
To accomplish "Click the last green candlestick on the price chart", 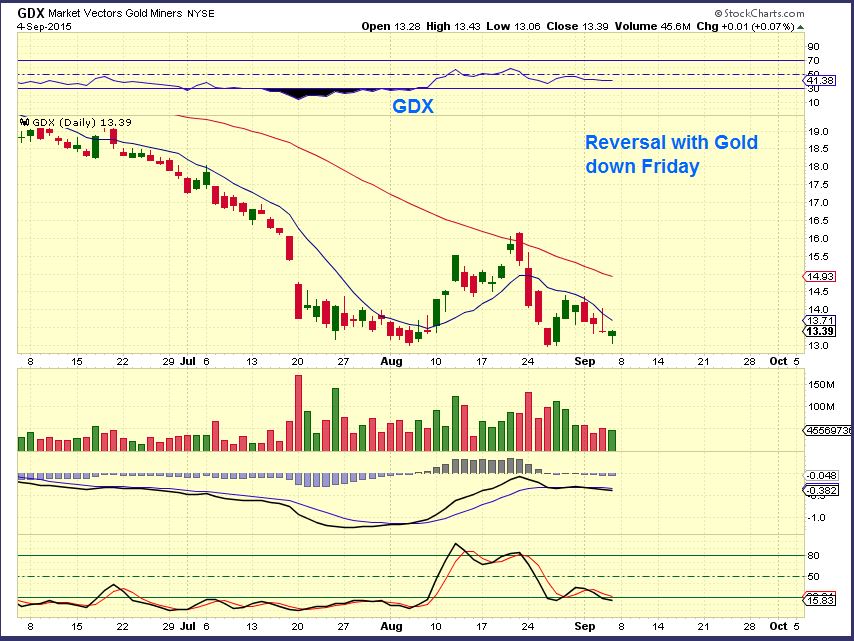I will click(613, 335).
